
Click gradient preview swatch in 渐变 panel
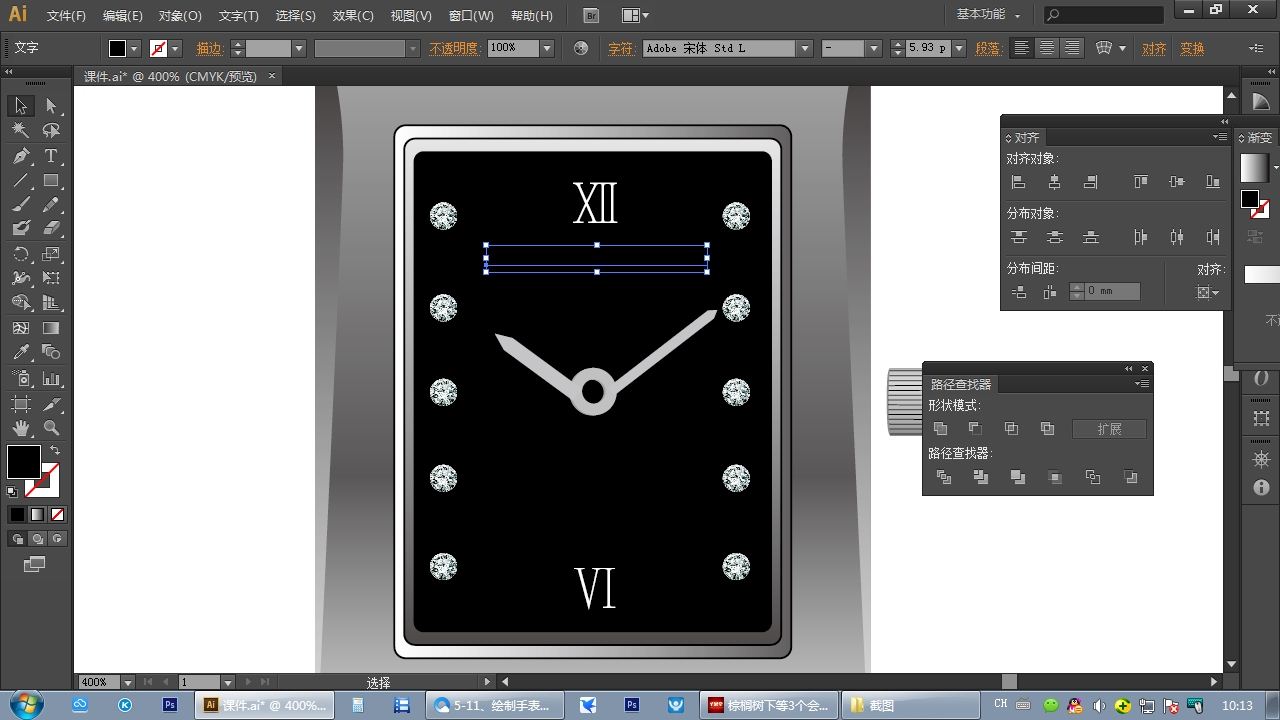tap(1254, 167)
